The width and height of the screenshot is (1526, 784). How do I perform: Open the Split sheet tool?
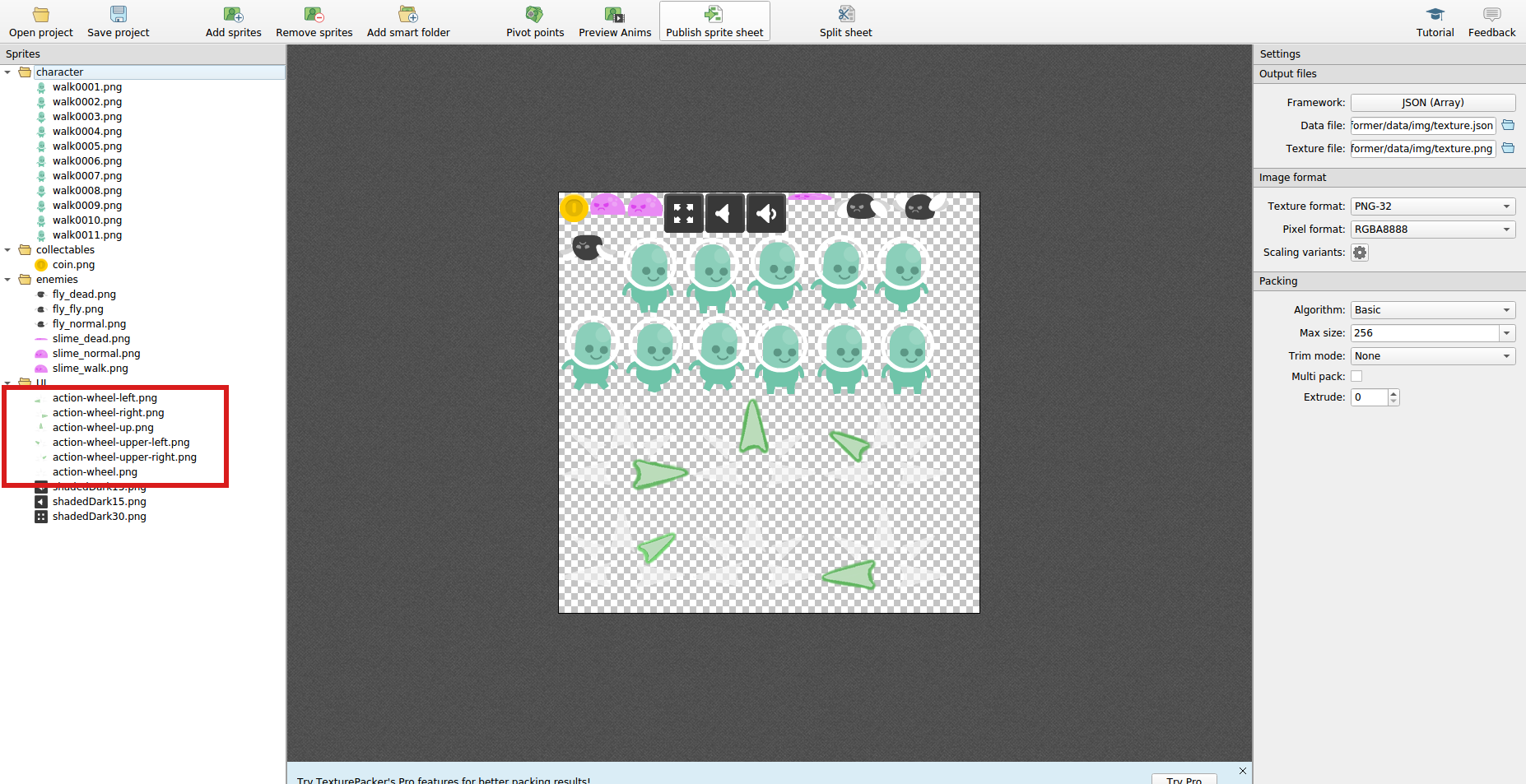845,21
